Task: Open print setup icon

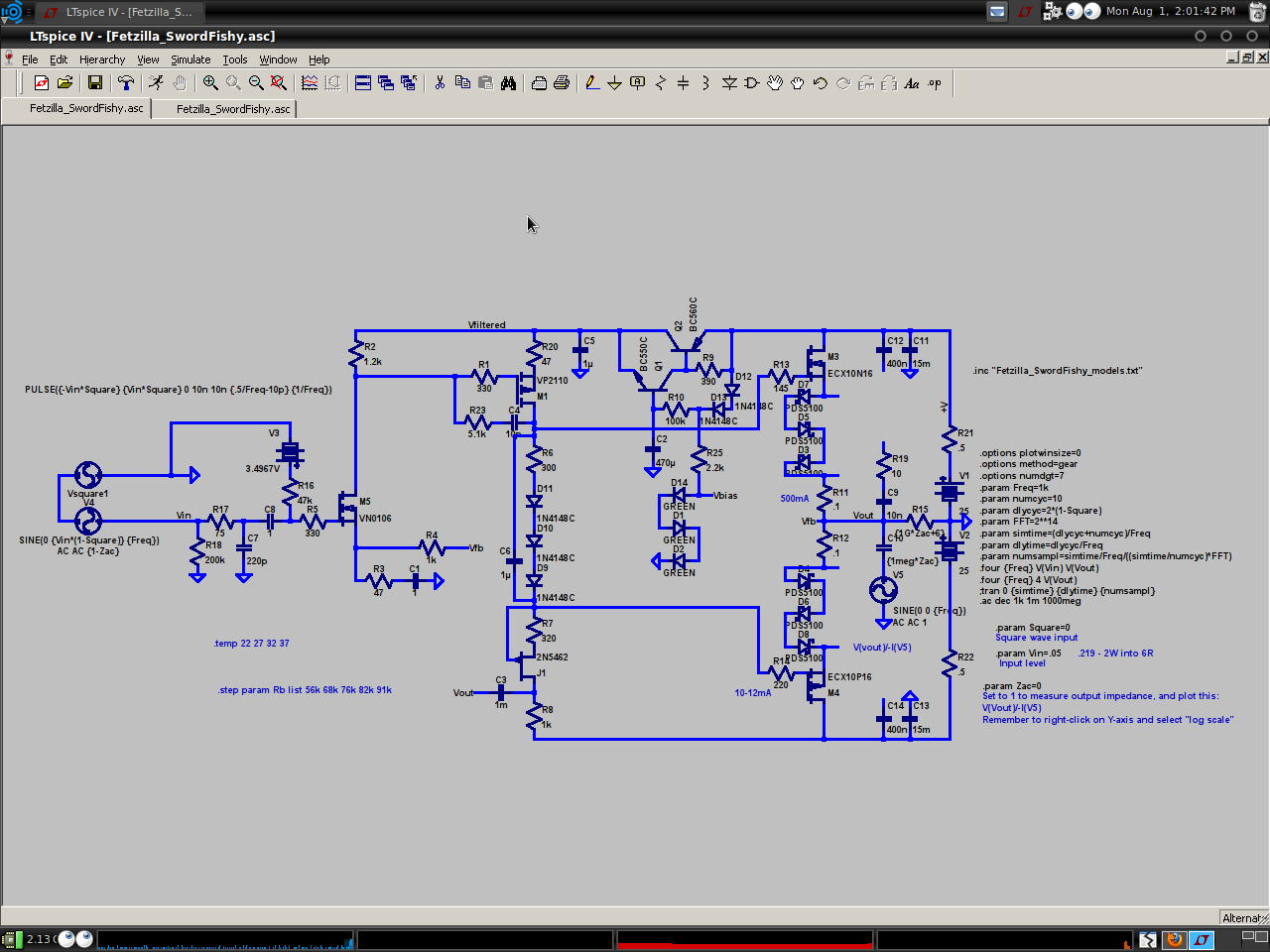Action: tap(539, 83)
